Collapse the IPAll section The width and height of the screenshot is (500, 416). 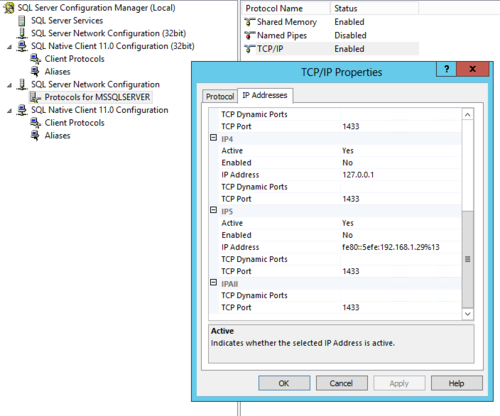[213, 283]
